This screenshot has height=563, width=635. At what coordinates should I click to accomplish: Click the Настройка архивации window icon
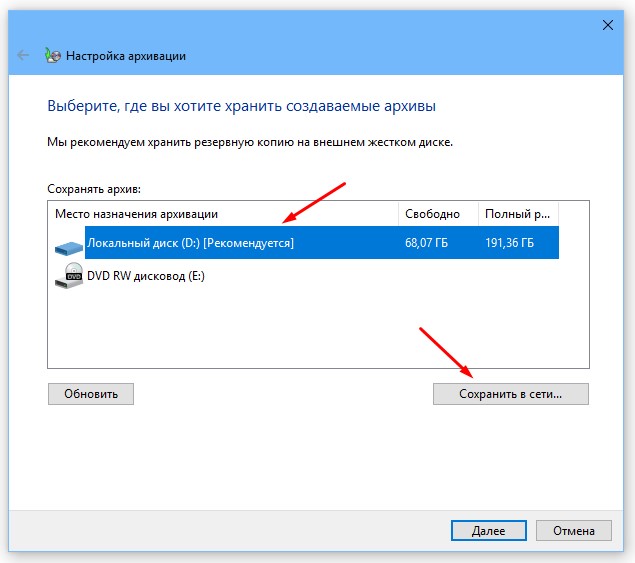pos(53,56)
